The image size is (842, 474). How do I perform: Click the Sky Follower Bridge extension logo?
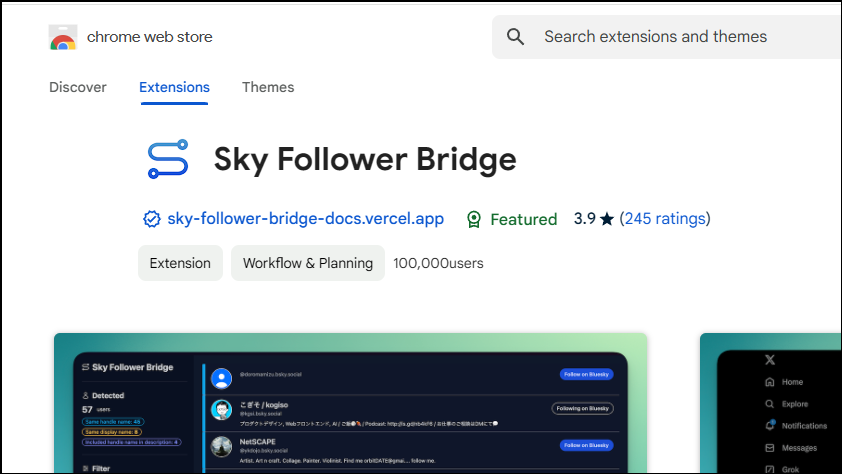pos(168,159)
